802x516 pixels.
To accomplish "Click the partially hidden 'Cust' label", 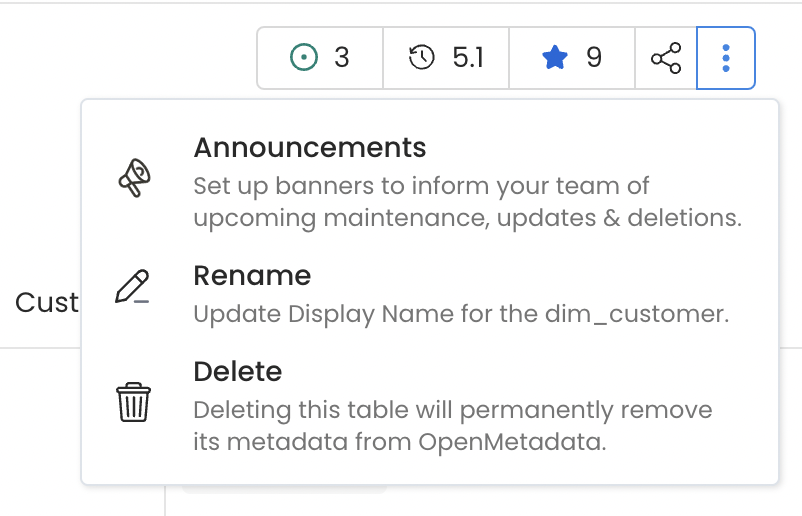I will click(47, 302).
